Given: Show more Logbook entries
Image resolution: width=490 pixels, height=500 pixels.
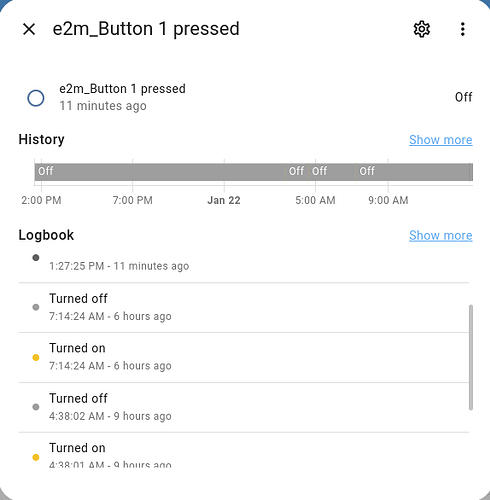Looking at the screenshot, I should (441, 235).
